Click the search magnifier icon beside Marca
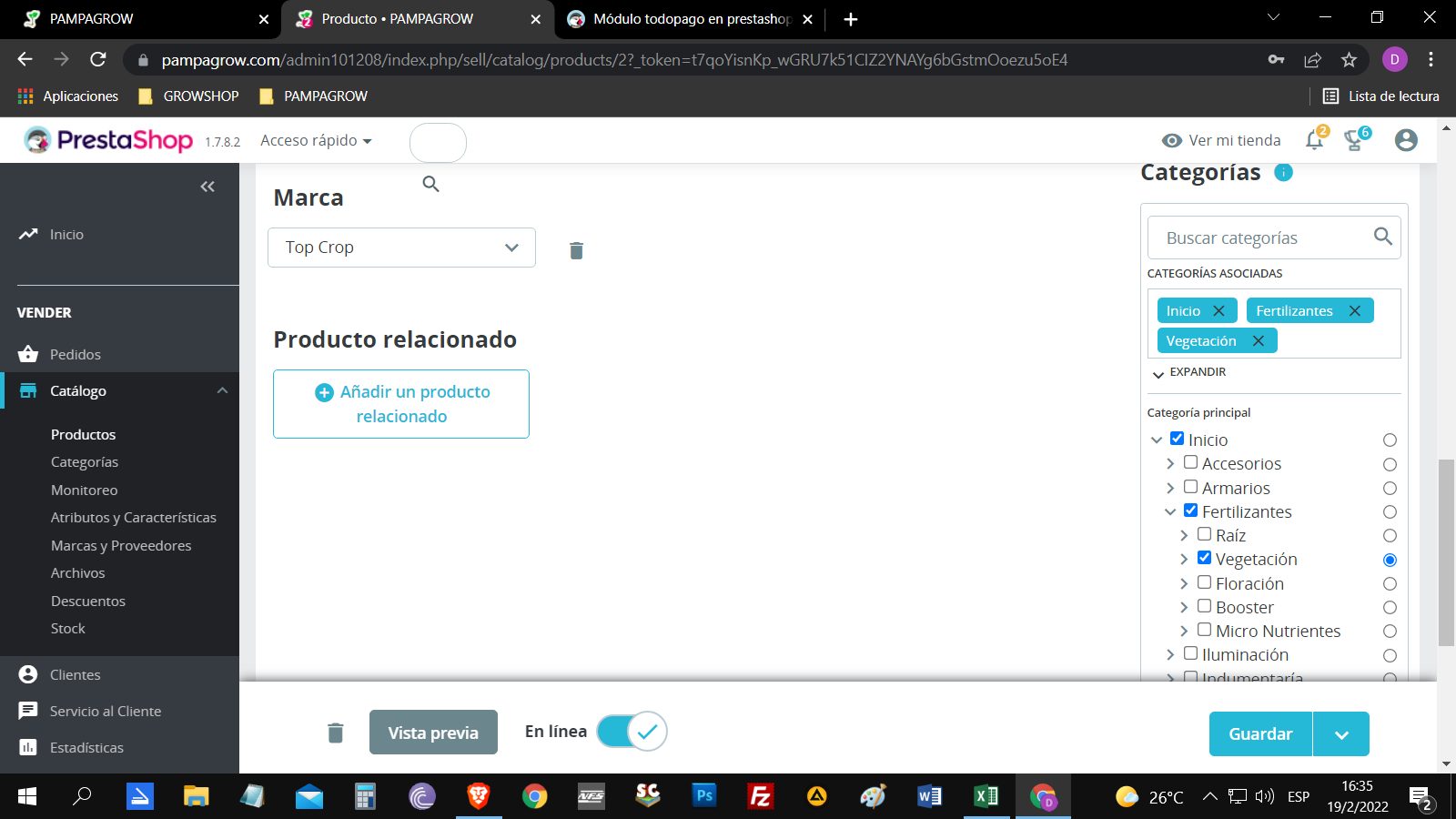The image size is (1456, 819). pos(431,184)
